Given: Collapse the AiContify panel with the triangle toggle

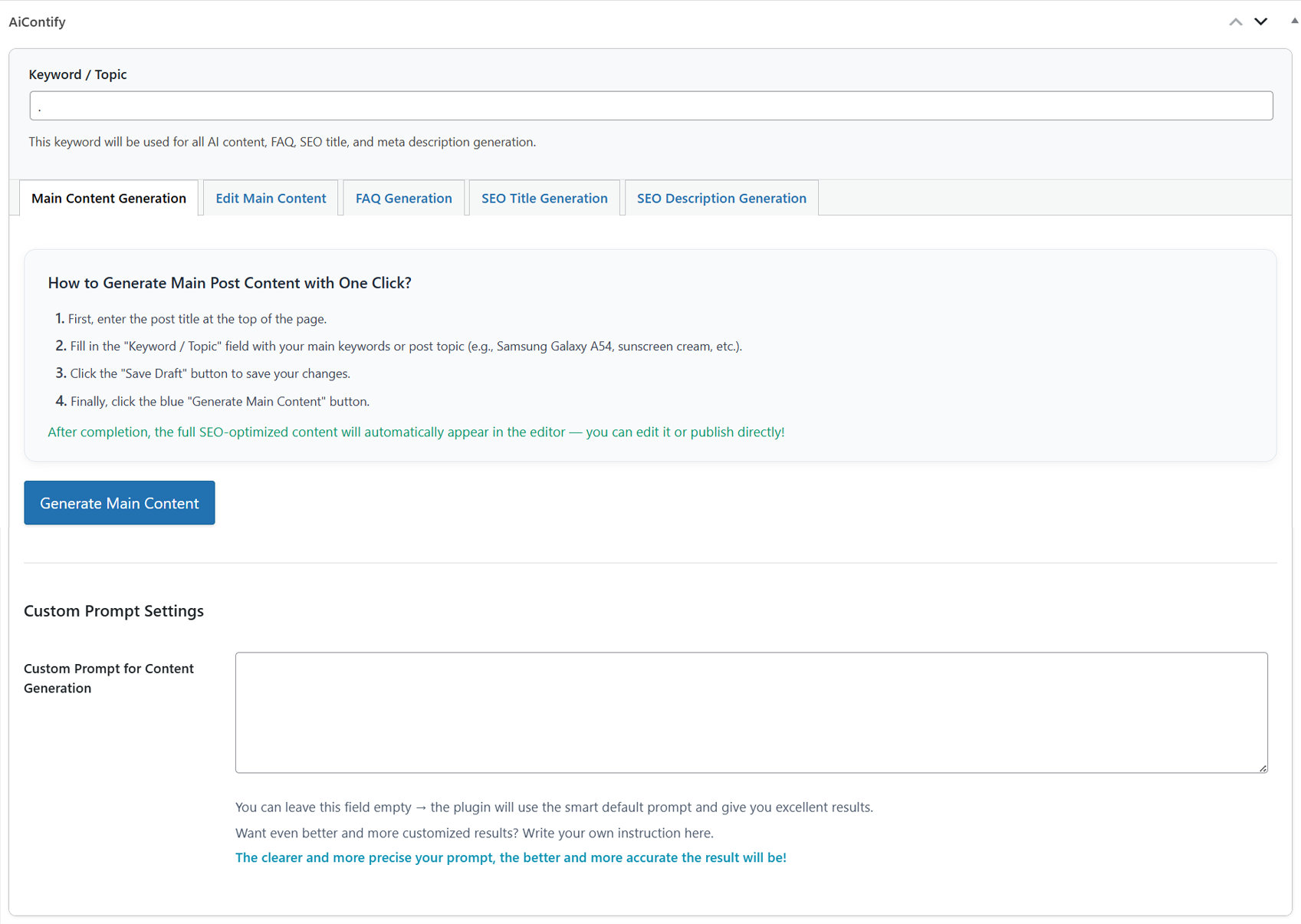Looking at the screenshot, I should pyautogui.click(x=1294, y=21).
